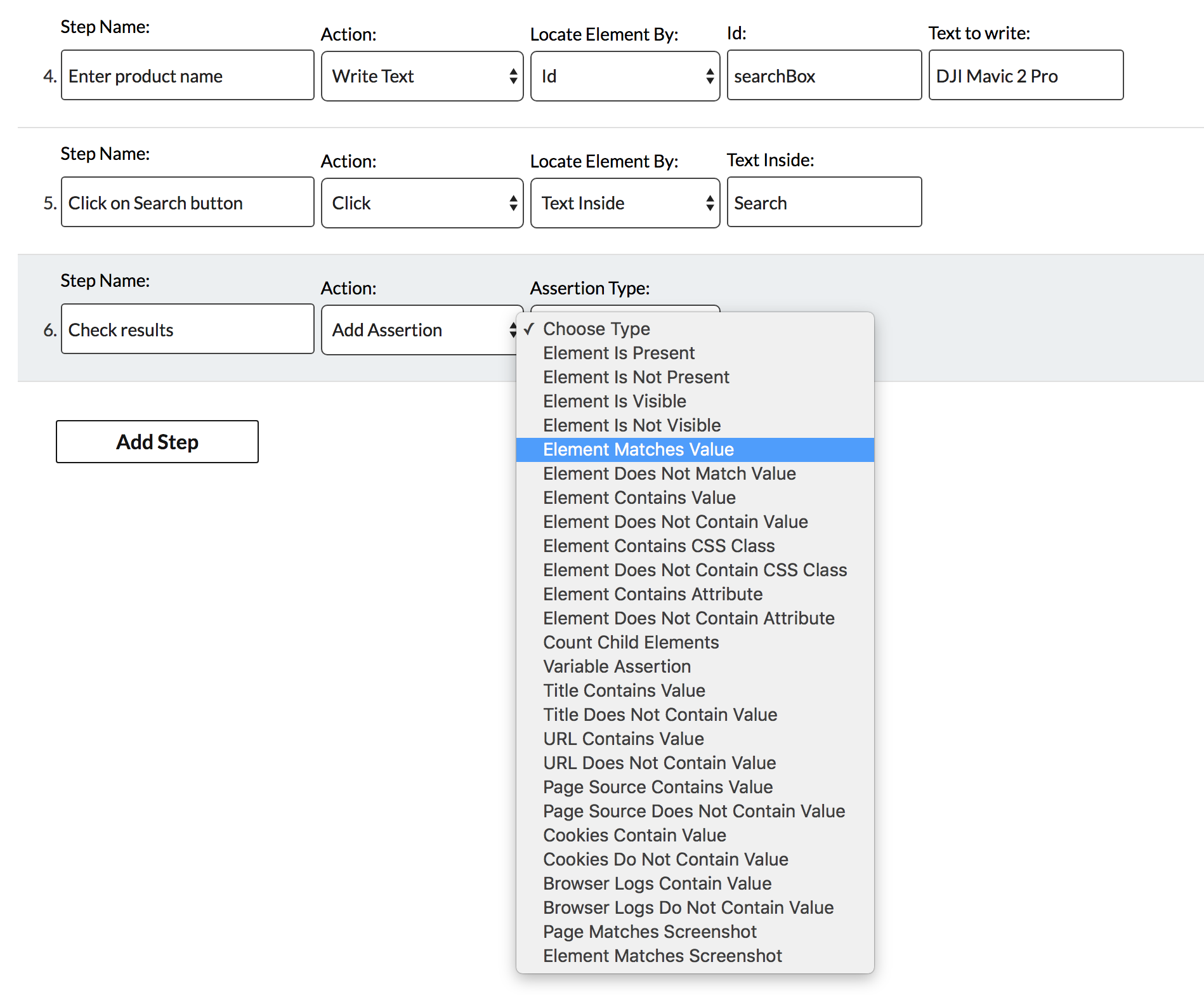Pick 'Element Is Not Visible' option
This screenshot has width=1204, height=995.
click(695, 425)
